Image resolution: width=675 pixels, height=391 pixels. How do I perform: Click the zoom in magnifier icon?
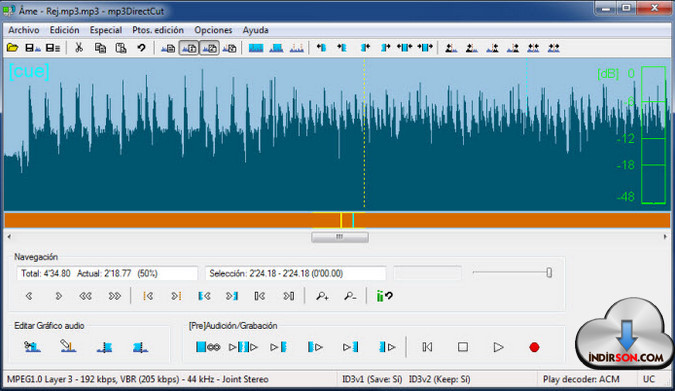point(322,296)
